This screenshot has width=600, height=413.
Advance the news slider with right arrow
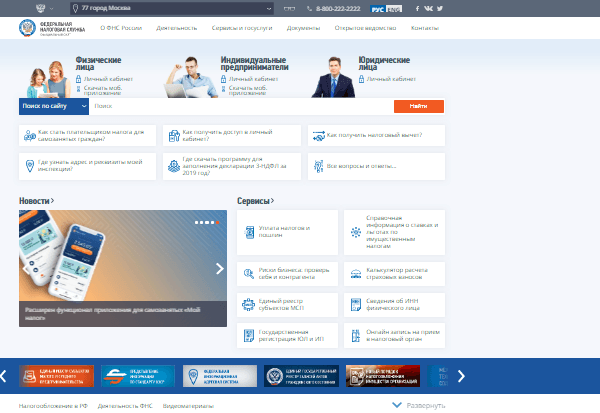pos(220,268)
